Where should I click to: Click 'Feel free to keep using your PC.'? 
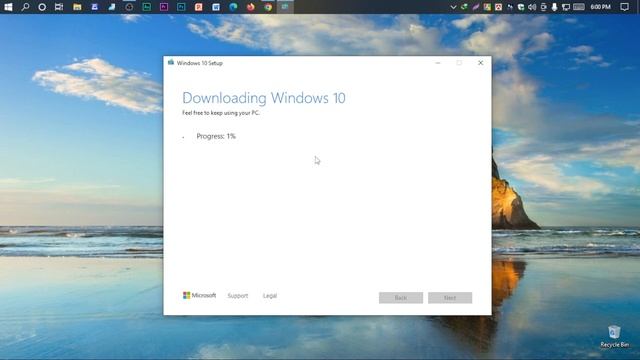click(221, 113)
